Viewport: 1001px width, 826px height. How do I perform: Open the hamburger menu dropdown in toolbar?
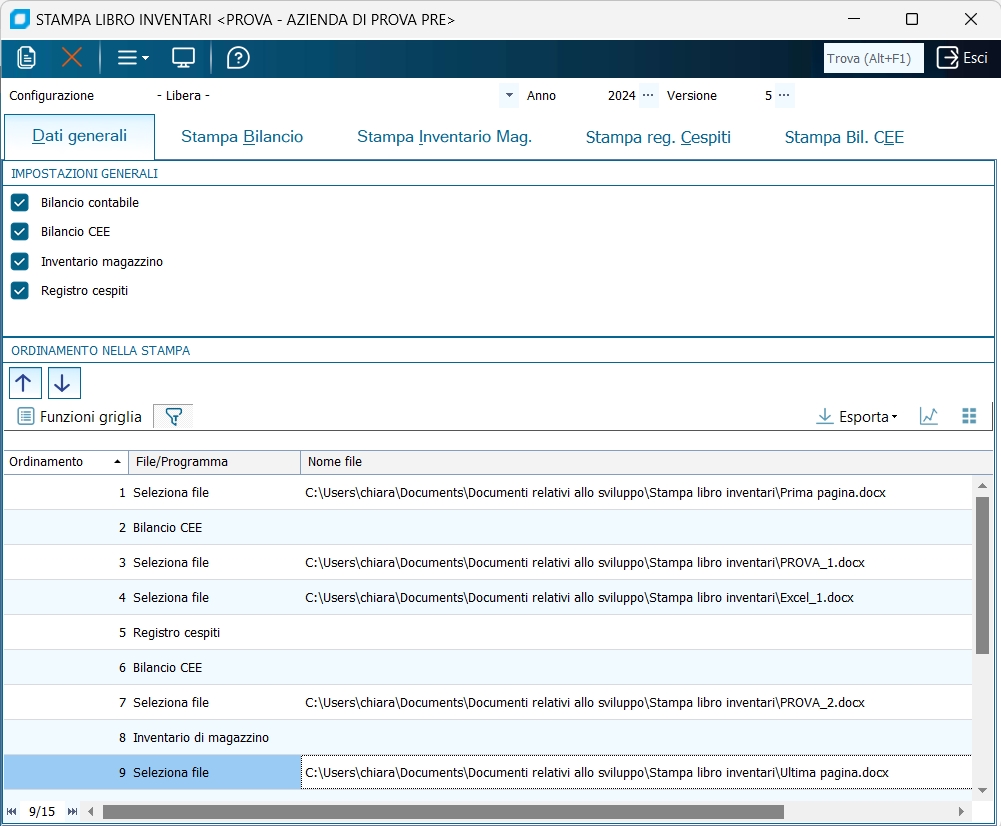[133, 58]
